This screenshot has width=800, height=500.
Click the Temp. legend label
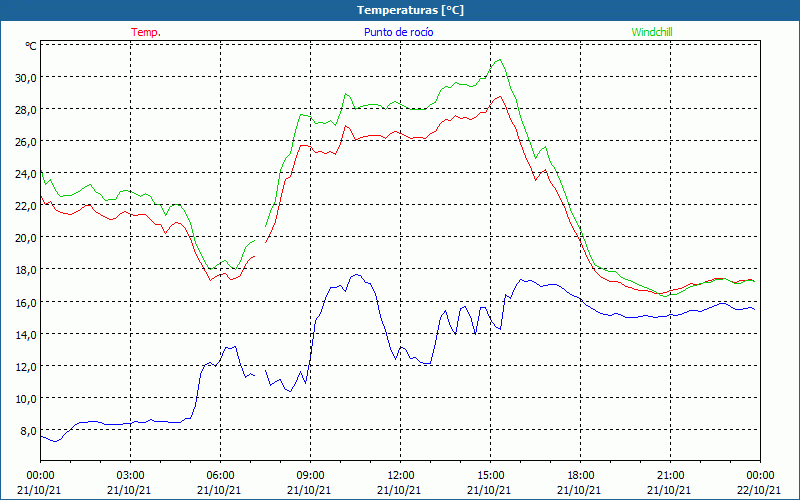pos(146,32)
